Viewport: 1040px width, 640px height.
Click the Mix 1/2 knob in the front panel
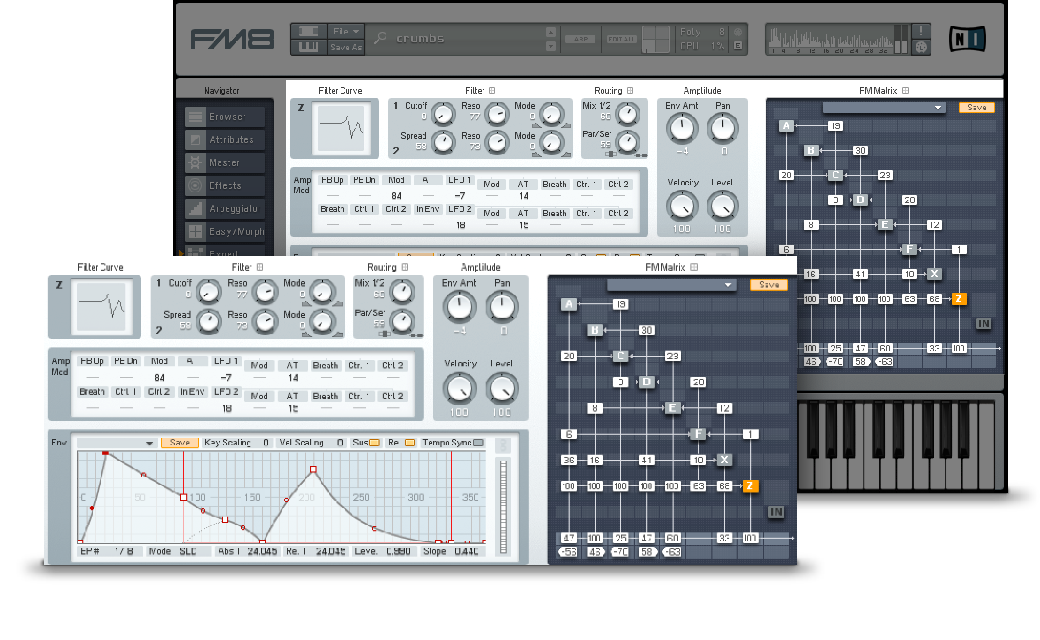click(x=402, y=290)
